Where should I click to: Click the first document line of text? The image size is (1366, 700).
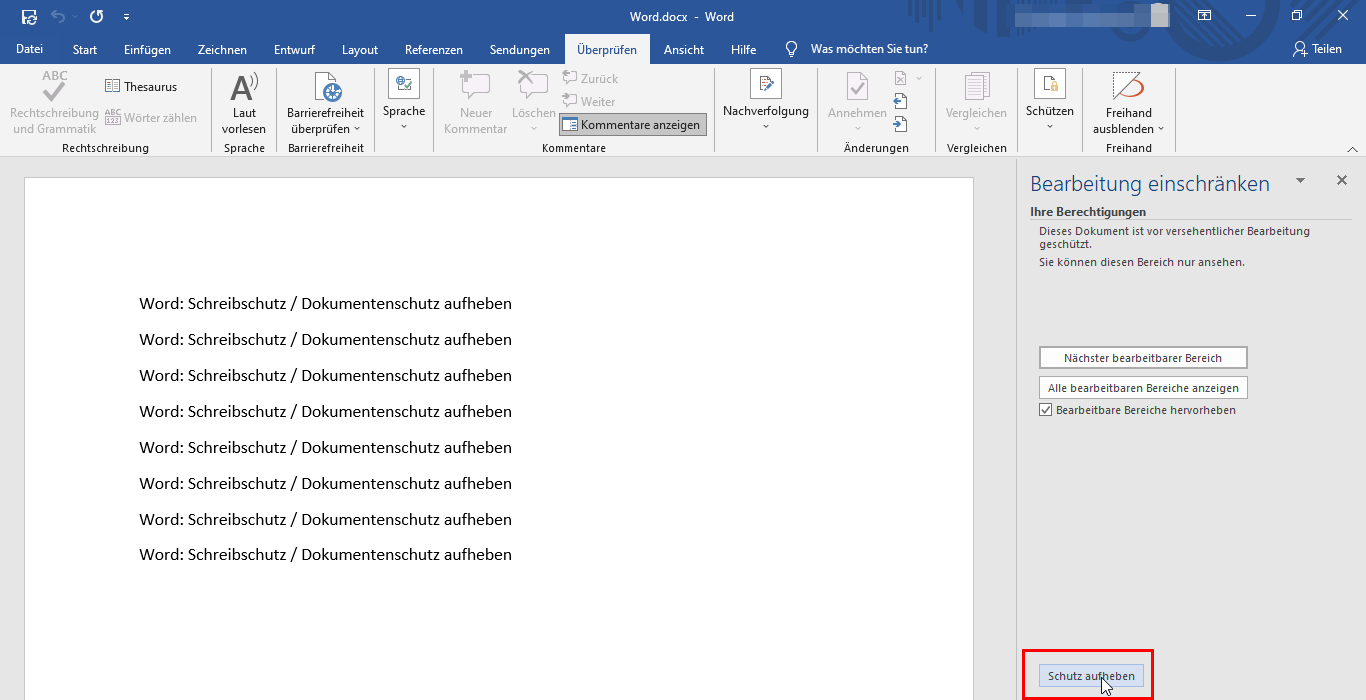click(326, 304)
